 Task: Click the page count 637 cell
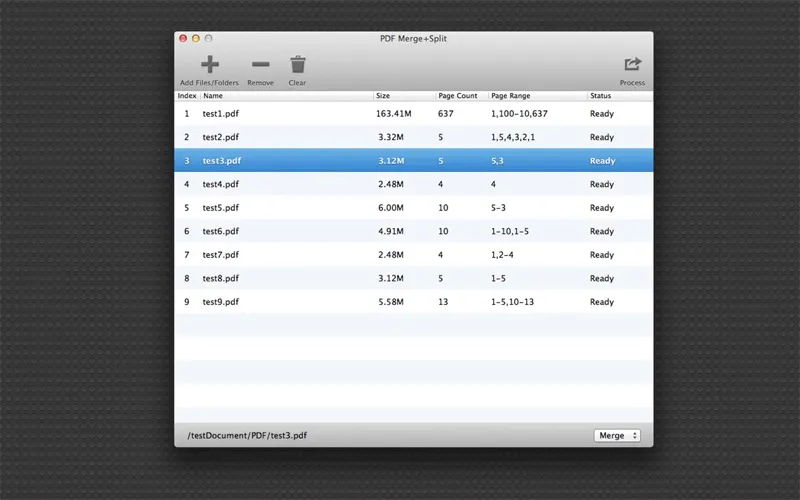click(x=445, y=113)
